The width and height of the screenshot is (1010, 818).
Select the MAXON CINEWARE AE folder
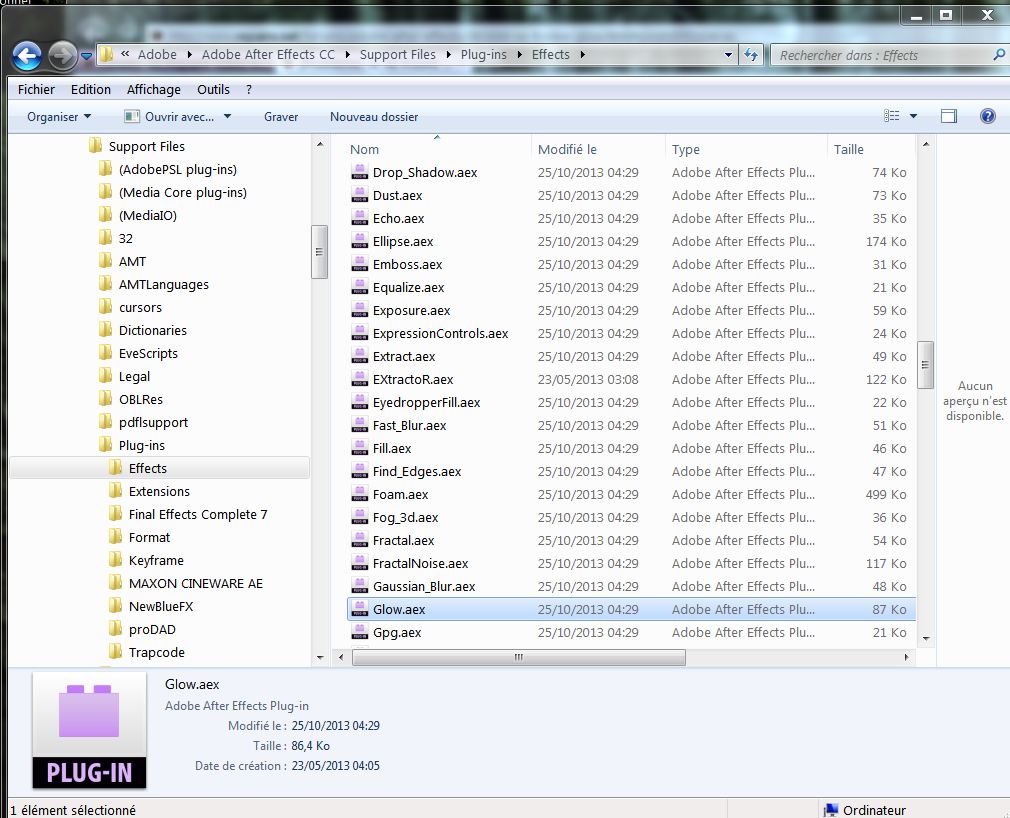click(x=195, y=584)
